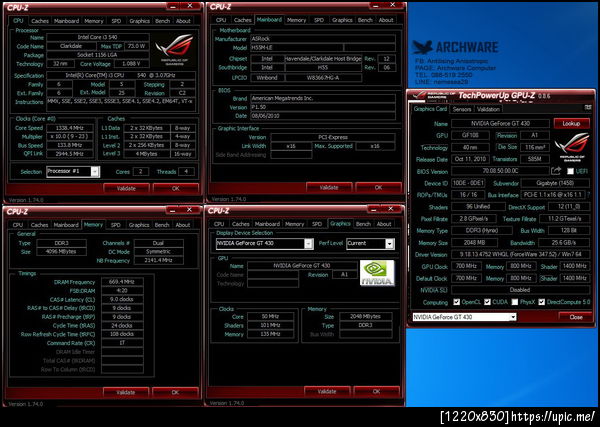Click the share BIOS export icon in GPU-Z
The image size is (600, 427).
(556, 171)
